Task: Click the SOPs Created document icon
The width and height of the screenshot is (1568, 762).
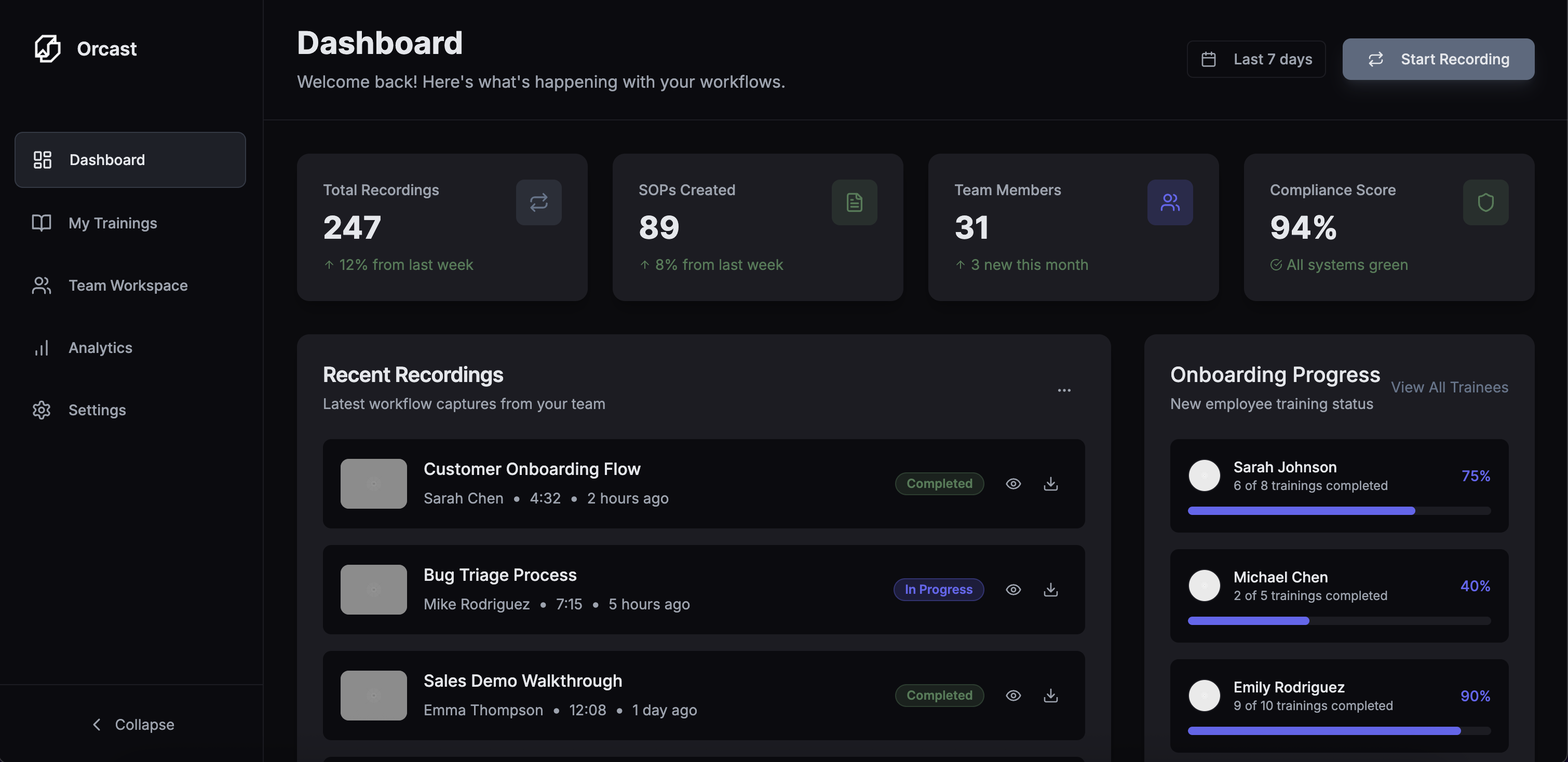Action: click(854, 202)
